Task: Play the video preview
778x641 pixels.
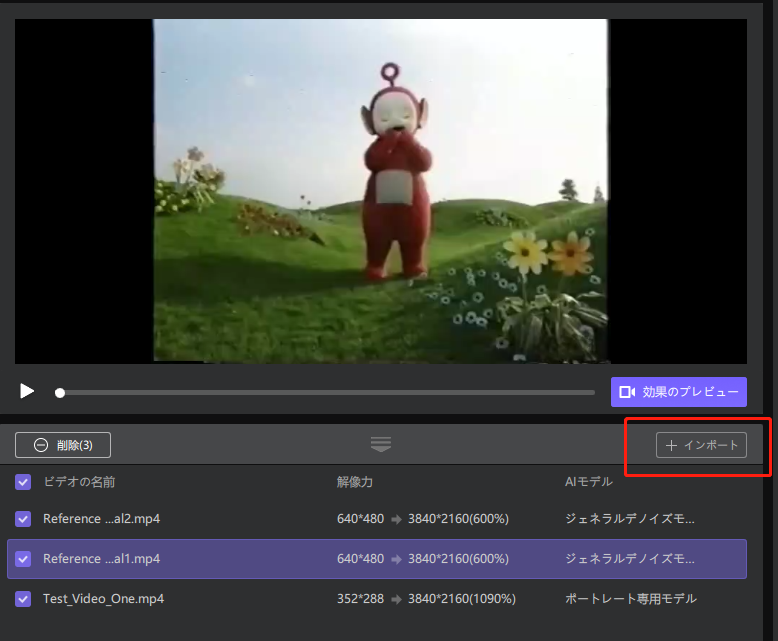Action: click(27, 391)
